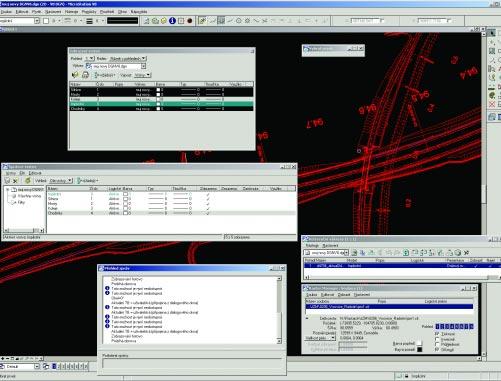Open the line weight selector icon in toolbar

click(x=89, y=21)
